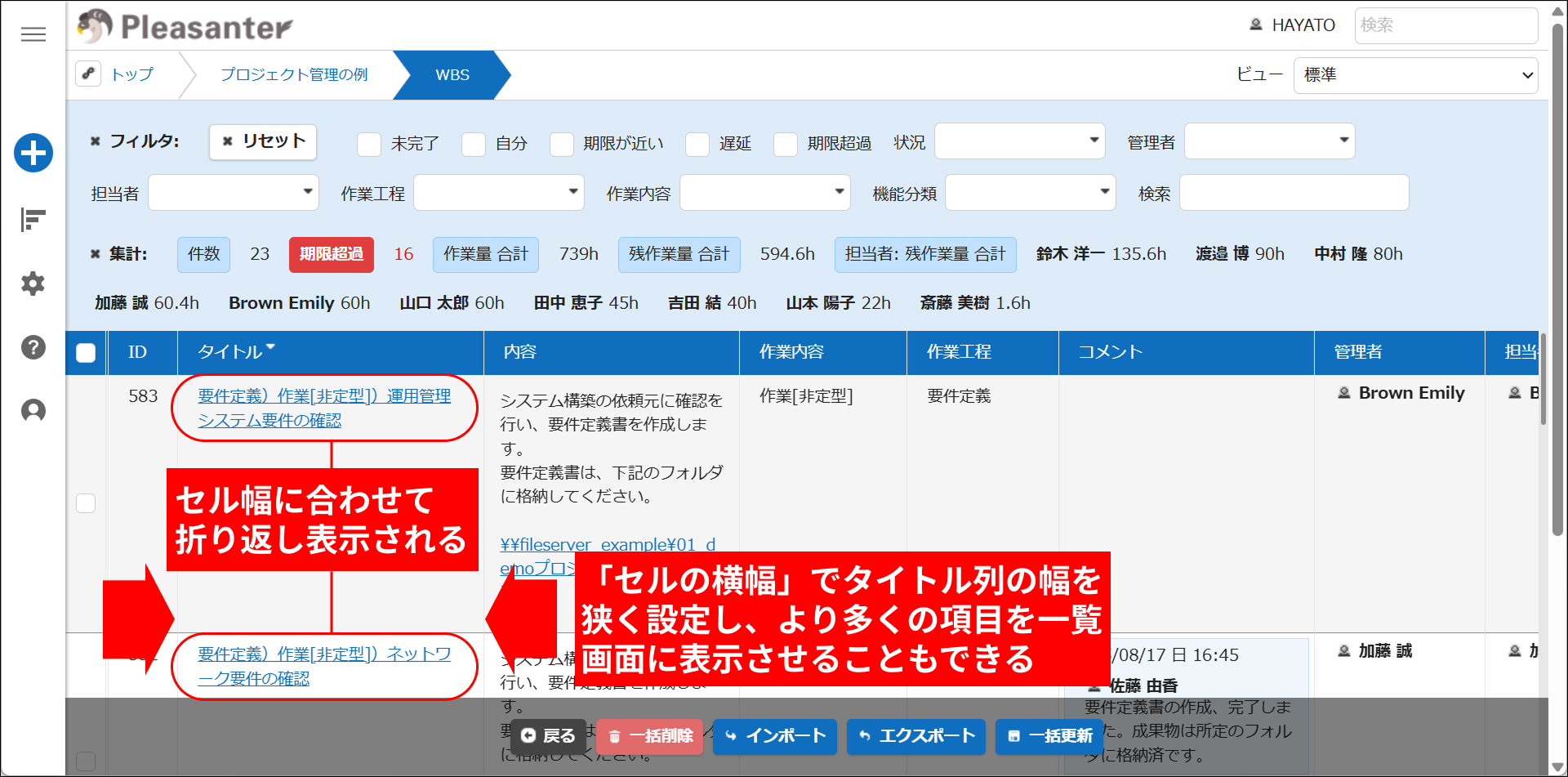Enable the 未完了 filter checkbox
Viewport: 1568px width, 777px height.
pos(369,145)
